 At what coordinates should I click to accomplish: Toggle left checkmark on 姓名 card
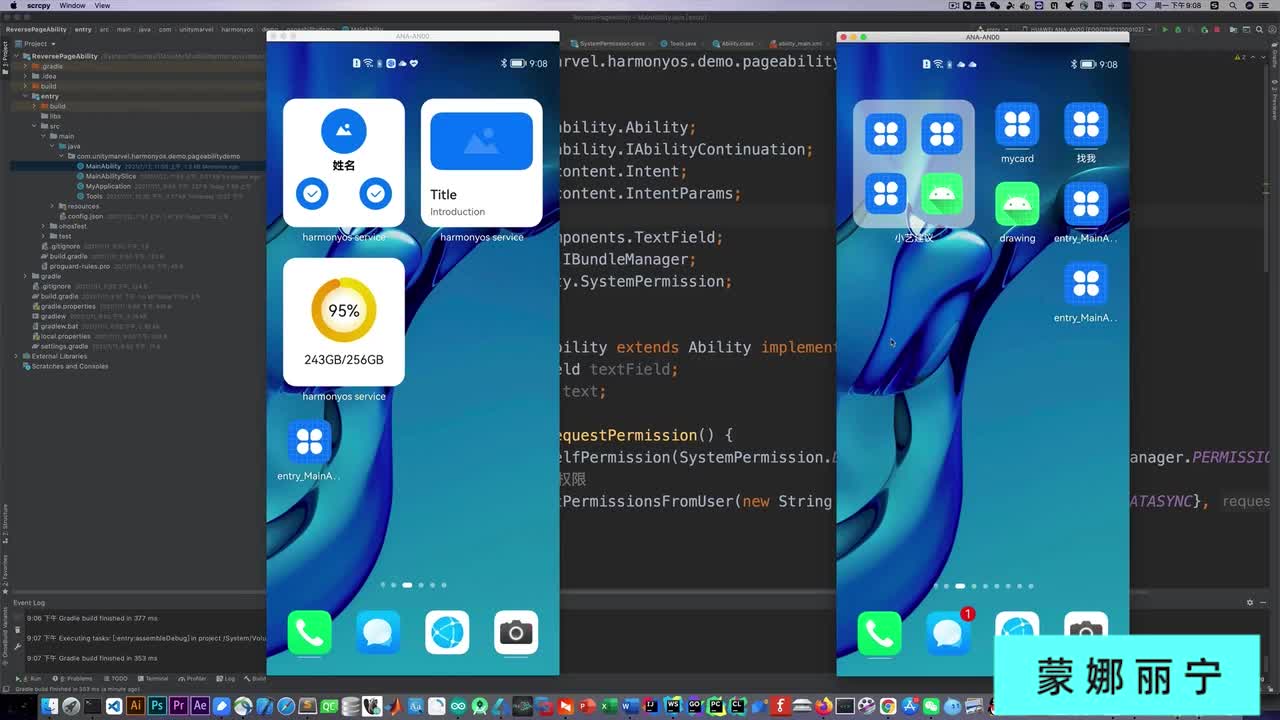coord(313,193)
